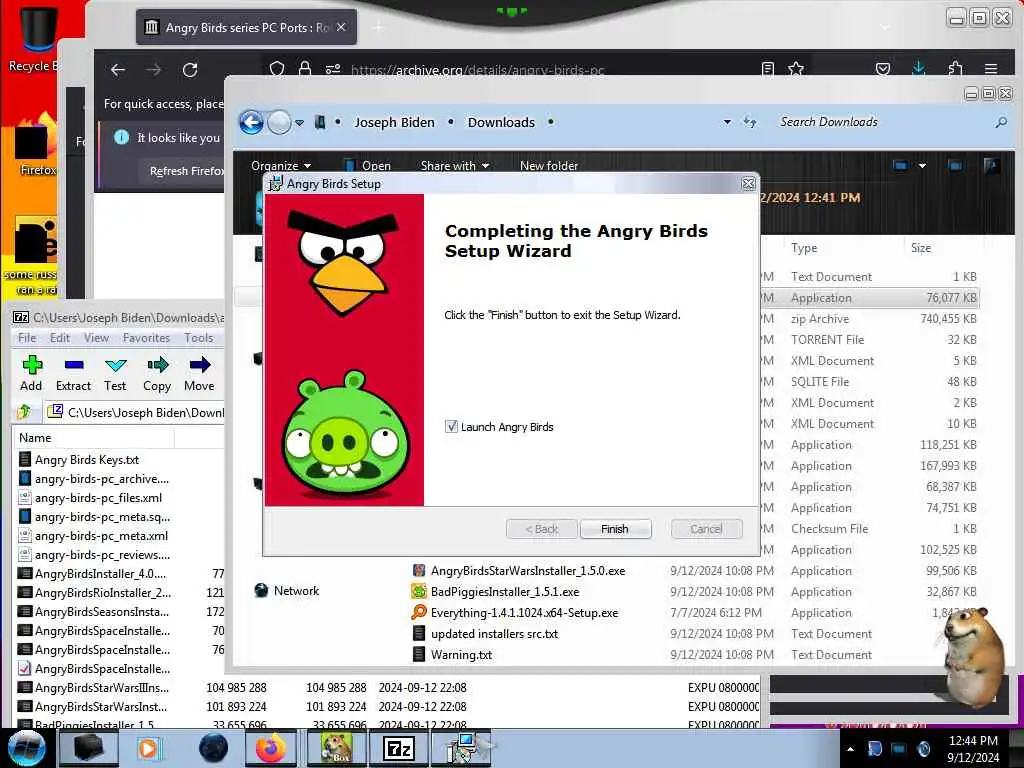Click Firefox Pocket save icon
1024x768 pixels.
tap(883, 69)
